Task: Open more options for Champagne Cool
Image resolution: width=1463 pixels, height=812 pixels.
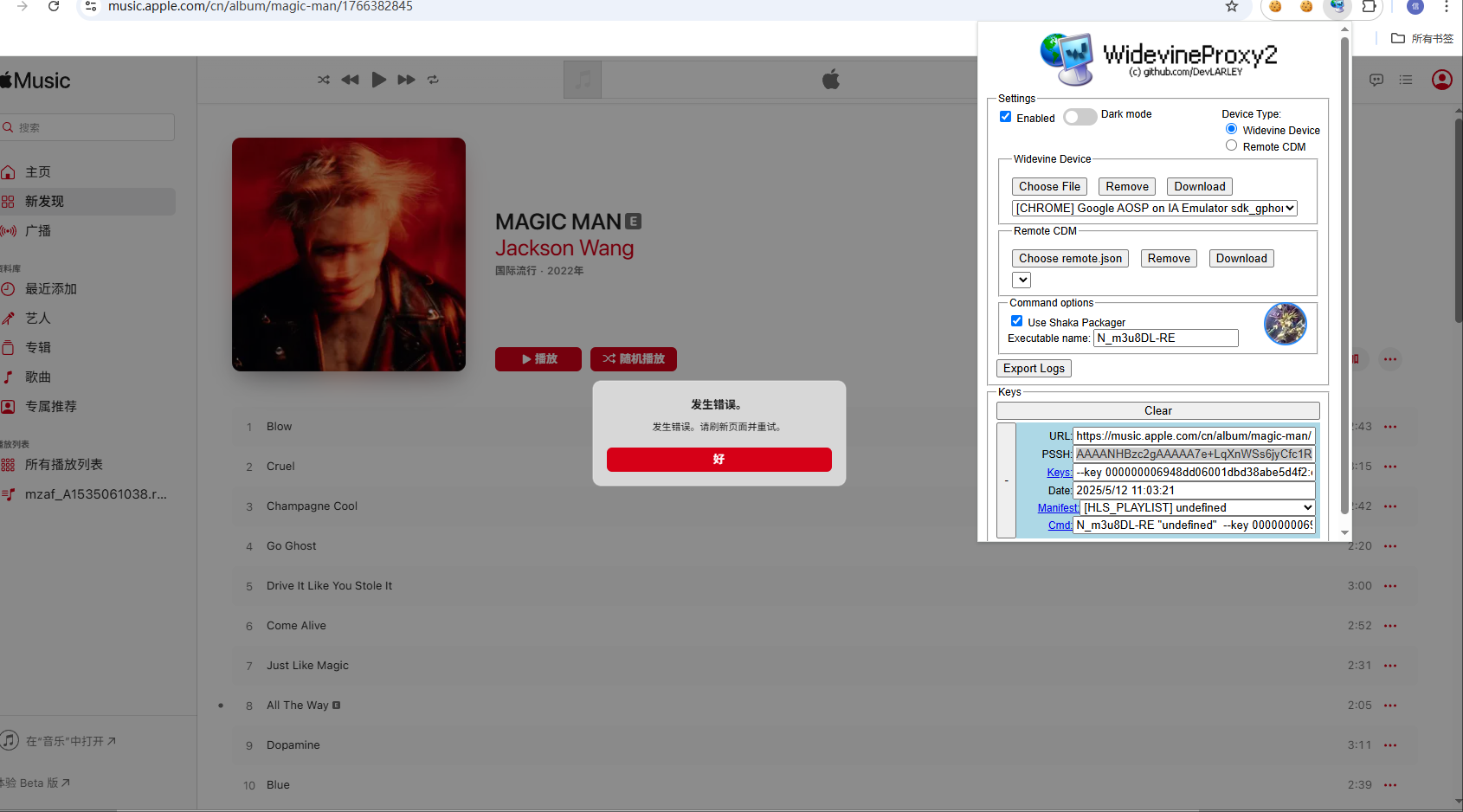Action: 1390,506
